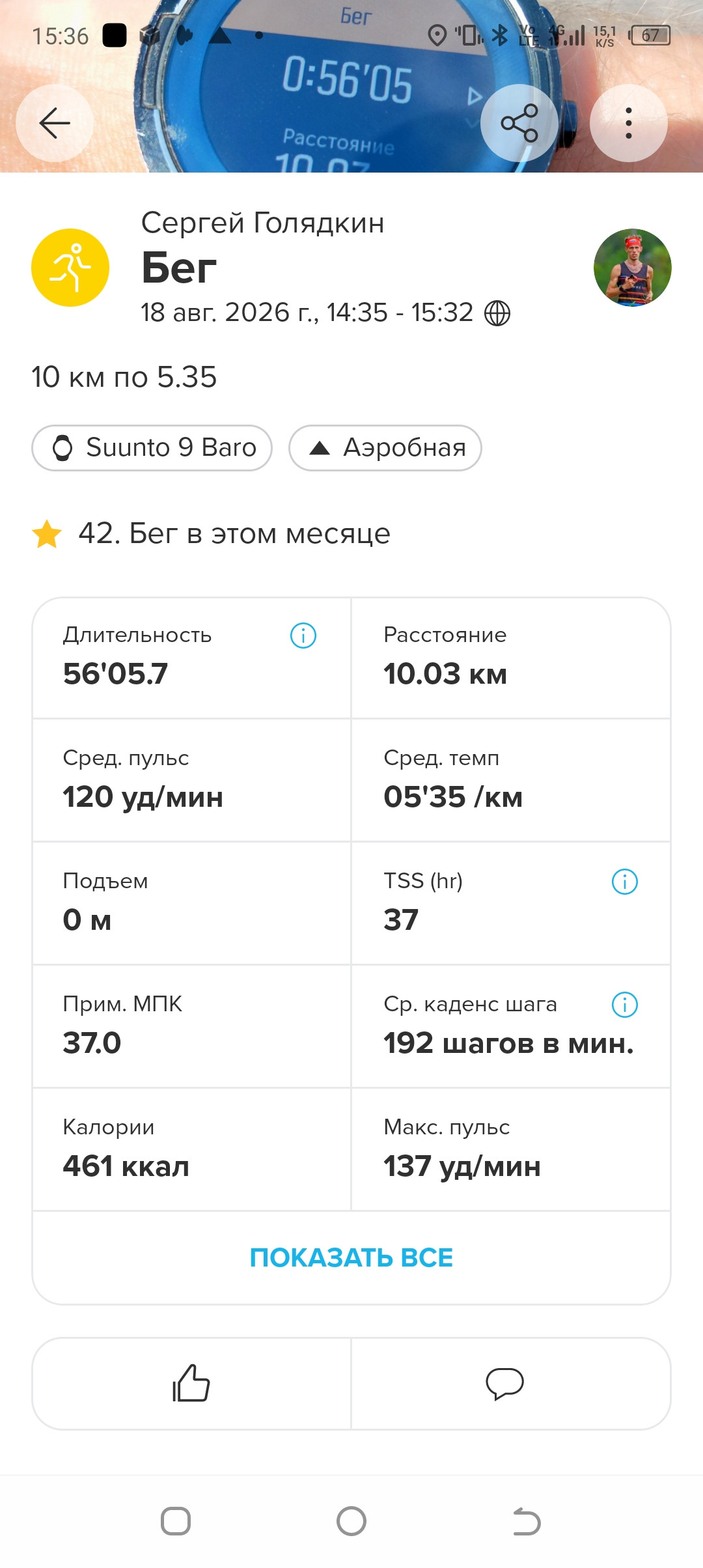Open comments with speech bubble icon
This screenshot has width=703, height=1568.
click(505, 1383)
